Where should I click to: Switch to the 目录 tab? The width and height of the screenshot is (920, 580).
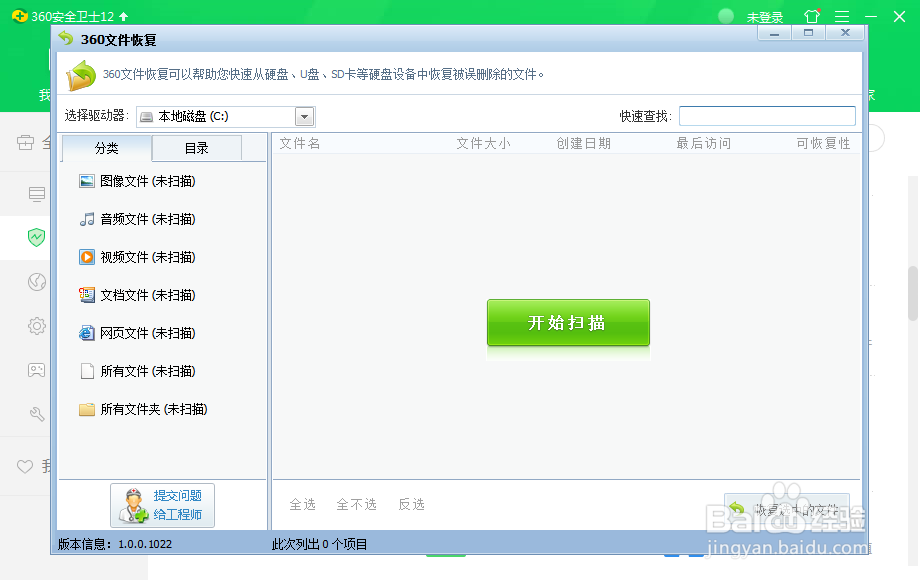click(197, 148)
